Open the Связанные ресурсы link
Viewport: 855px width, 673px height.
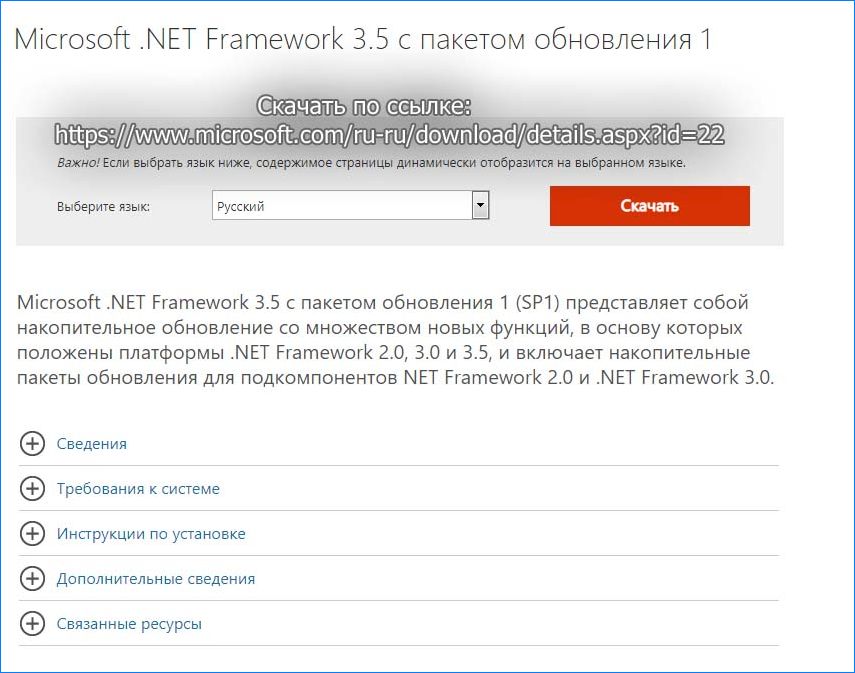coord(129,624)
